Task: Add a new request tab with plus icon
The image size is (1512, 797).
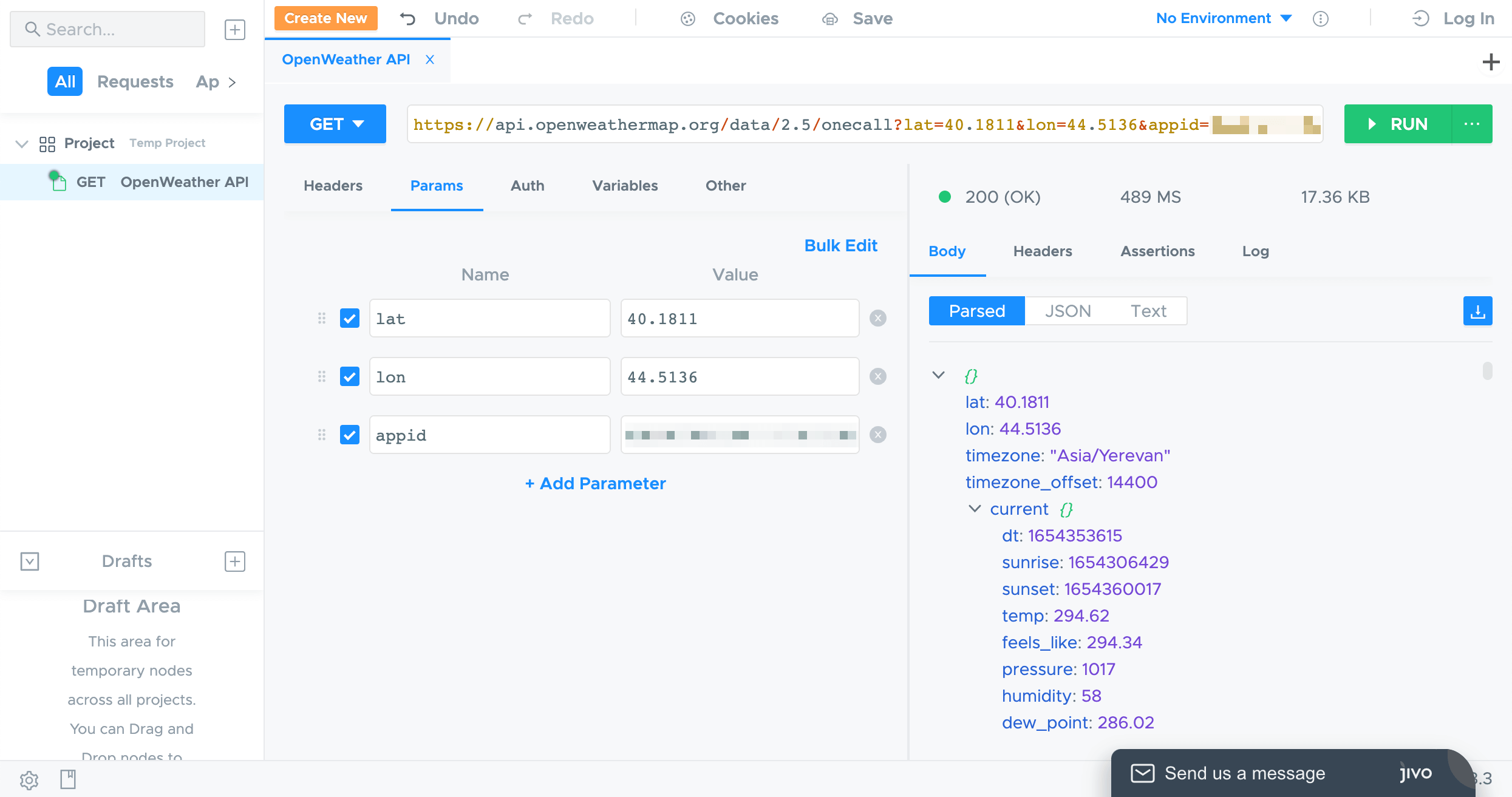Action: [x=1491, y=62]
